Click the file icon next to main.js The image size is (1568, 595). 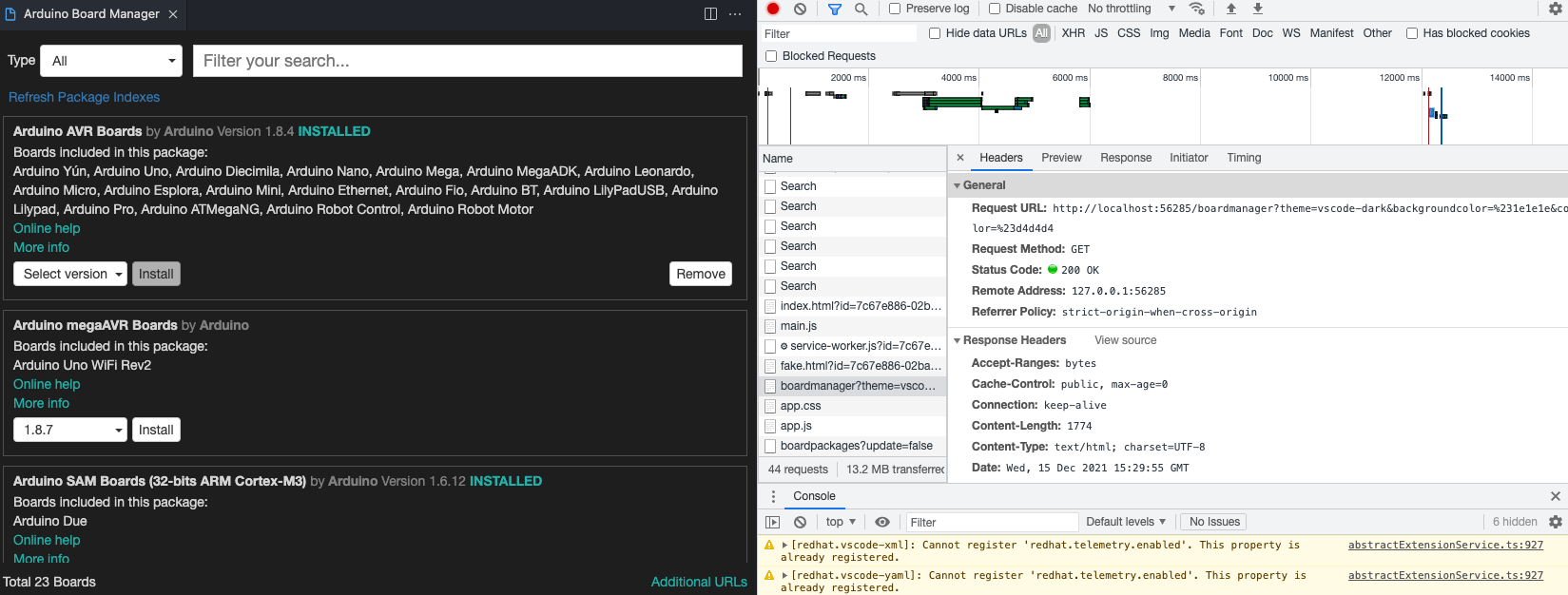point(770,326)
